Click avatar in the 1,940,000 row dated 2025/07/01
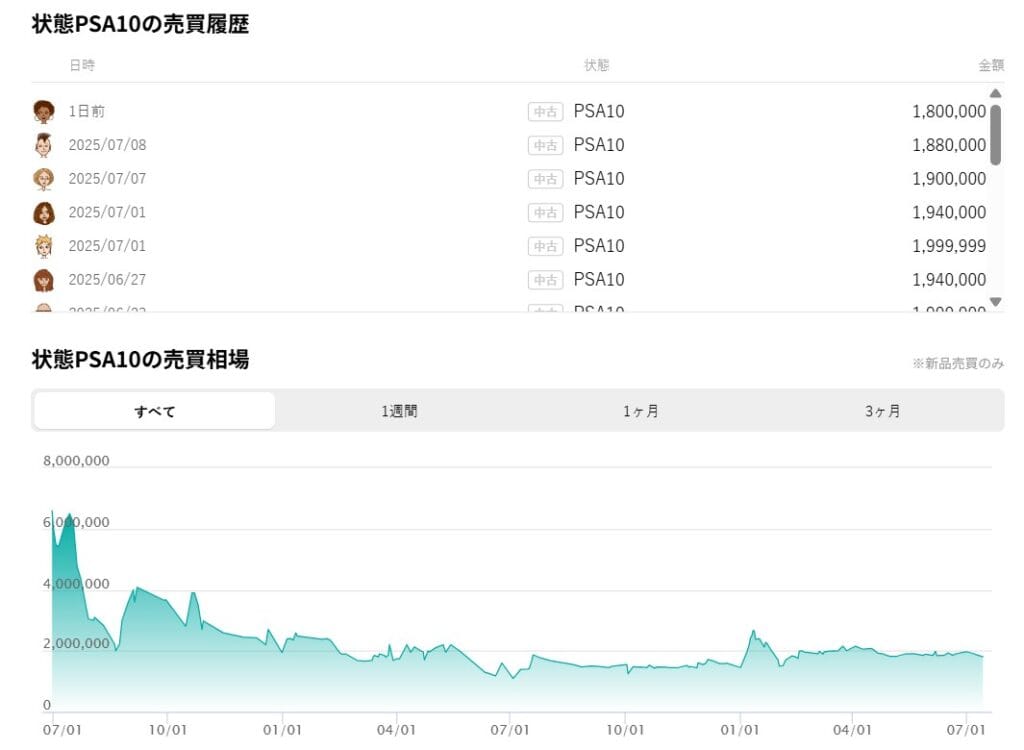1024x750 pixels. [44, 213]
